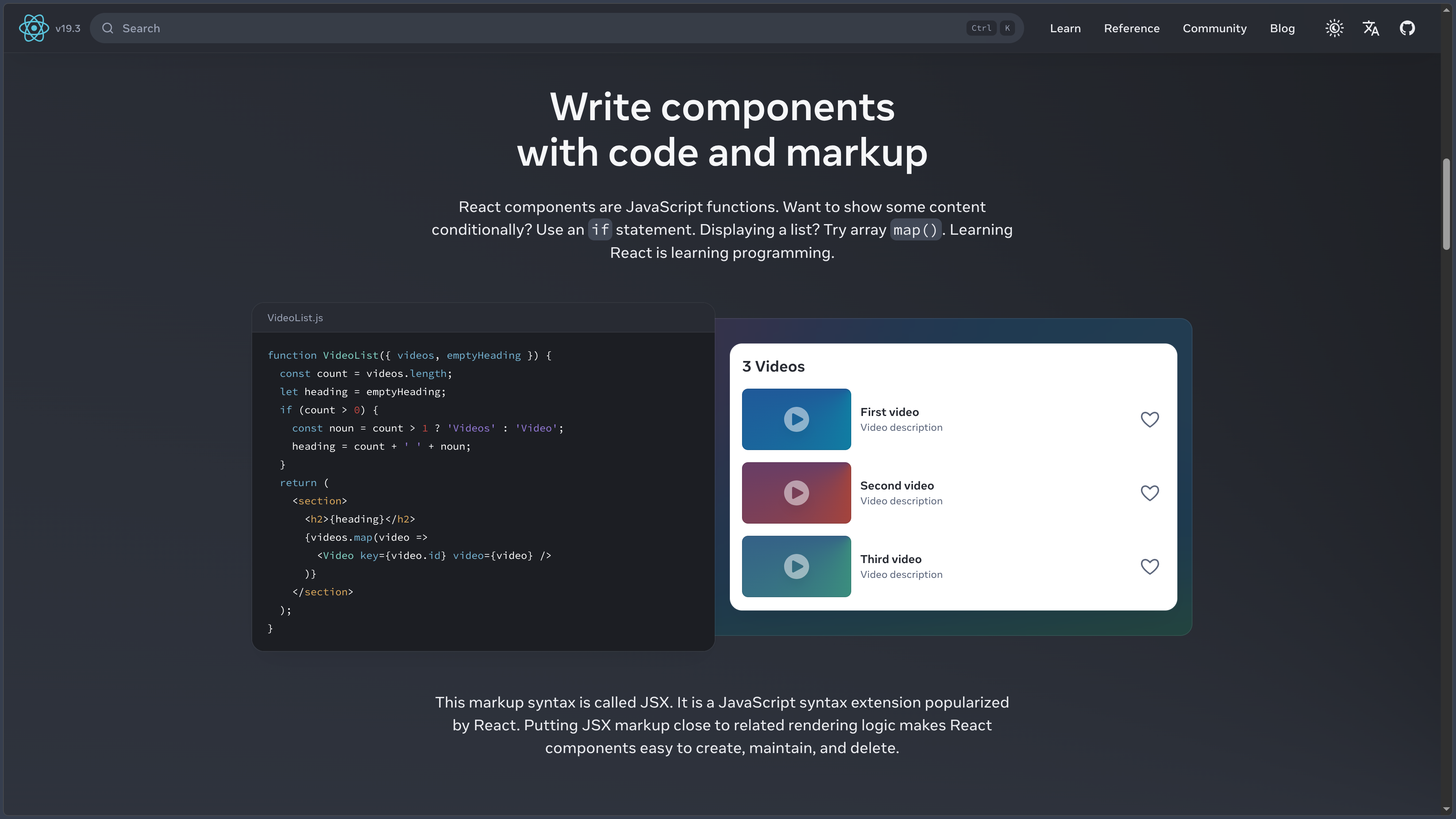
Task: Like the First video heart icon
Action: point(1149,419)
